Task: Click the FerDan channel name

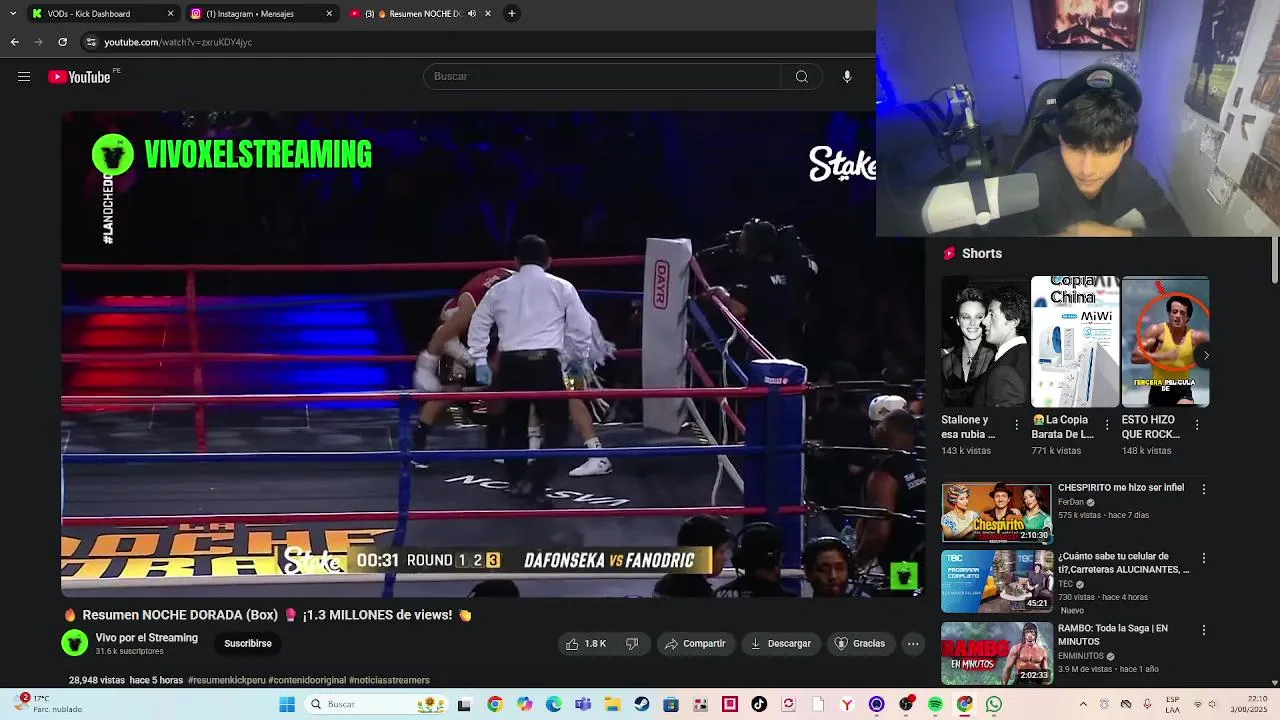Action: click(x=1071, y=502)
